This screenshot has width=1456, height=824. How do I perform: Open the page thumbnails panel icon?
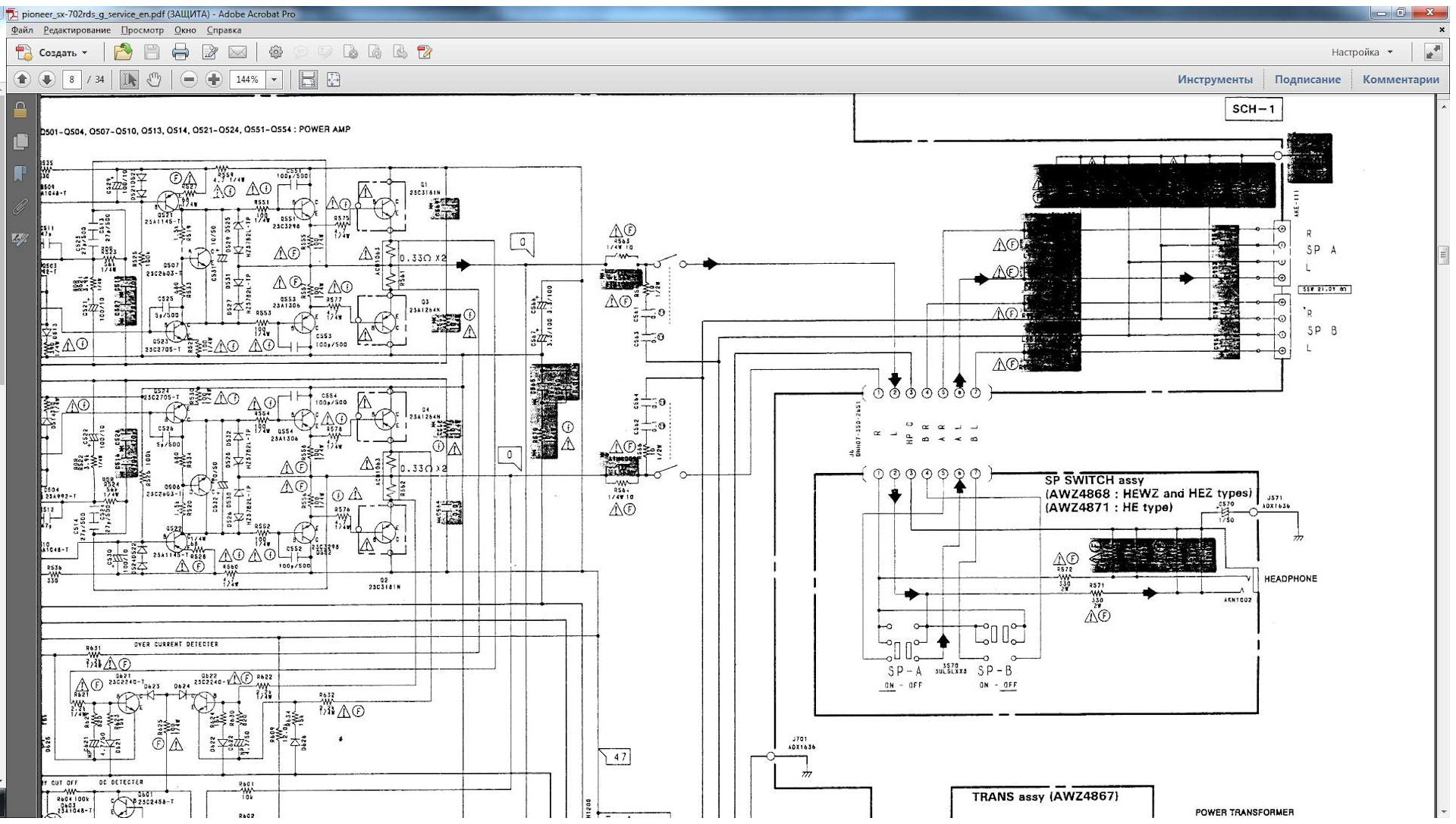[20, 142]
